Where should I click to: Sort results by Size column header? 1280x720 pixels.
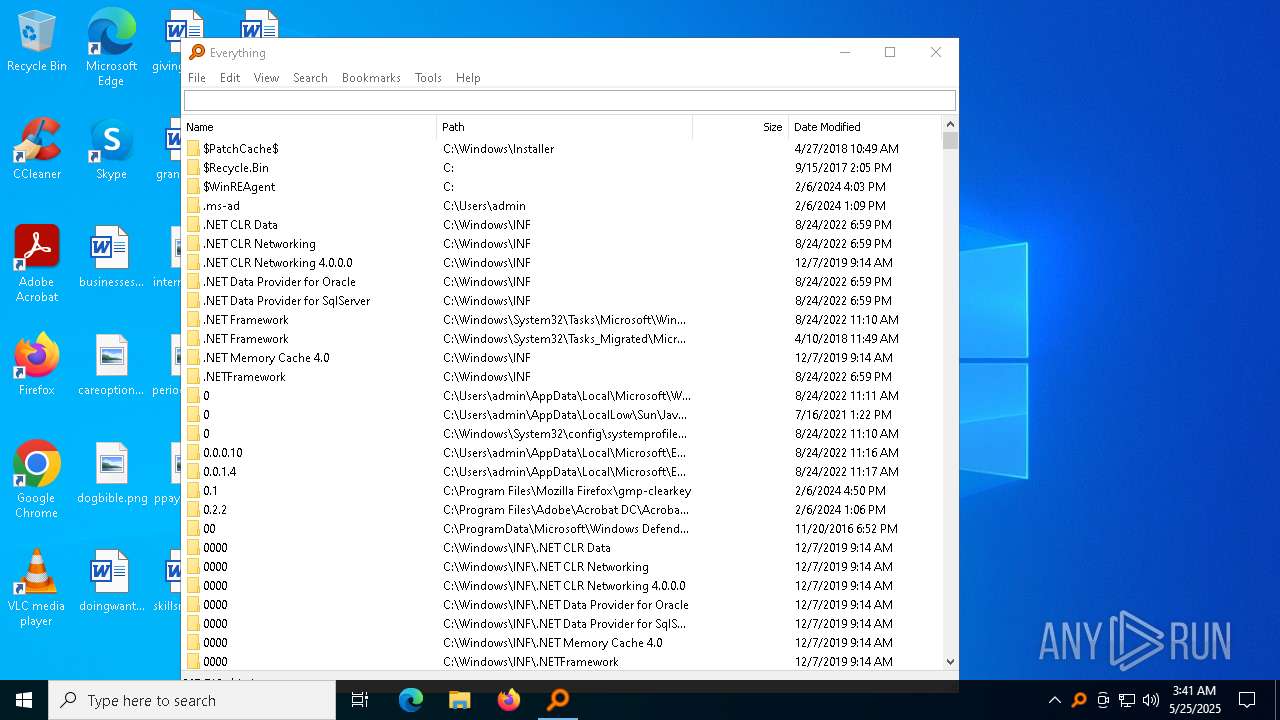740,127
